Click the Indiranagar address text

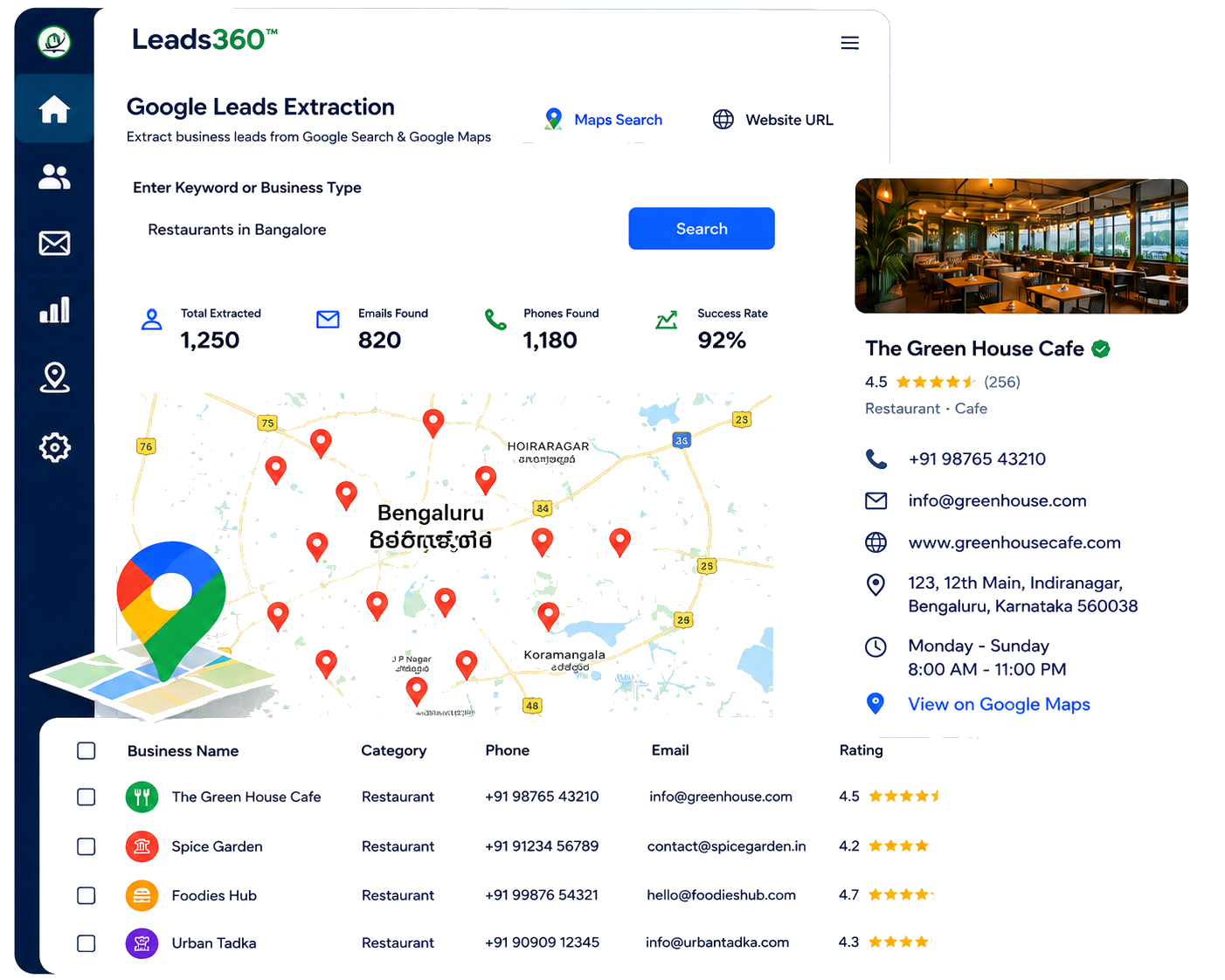coord(1022,594)
